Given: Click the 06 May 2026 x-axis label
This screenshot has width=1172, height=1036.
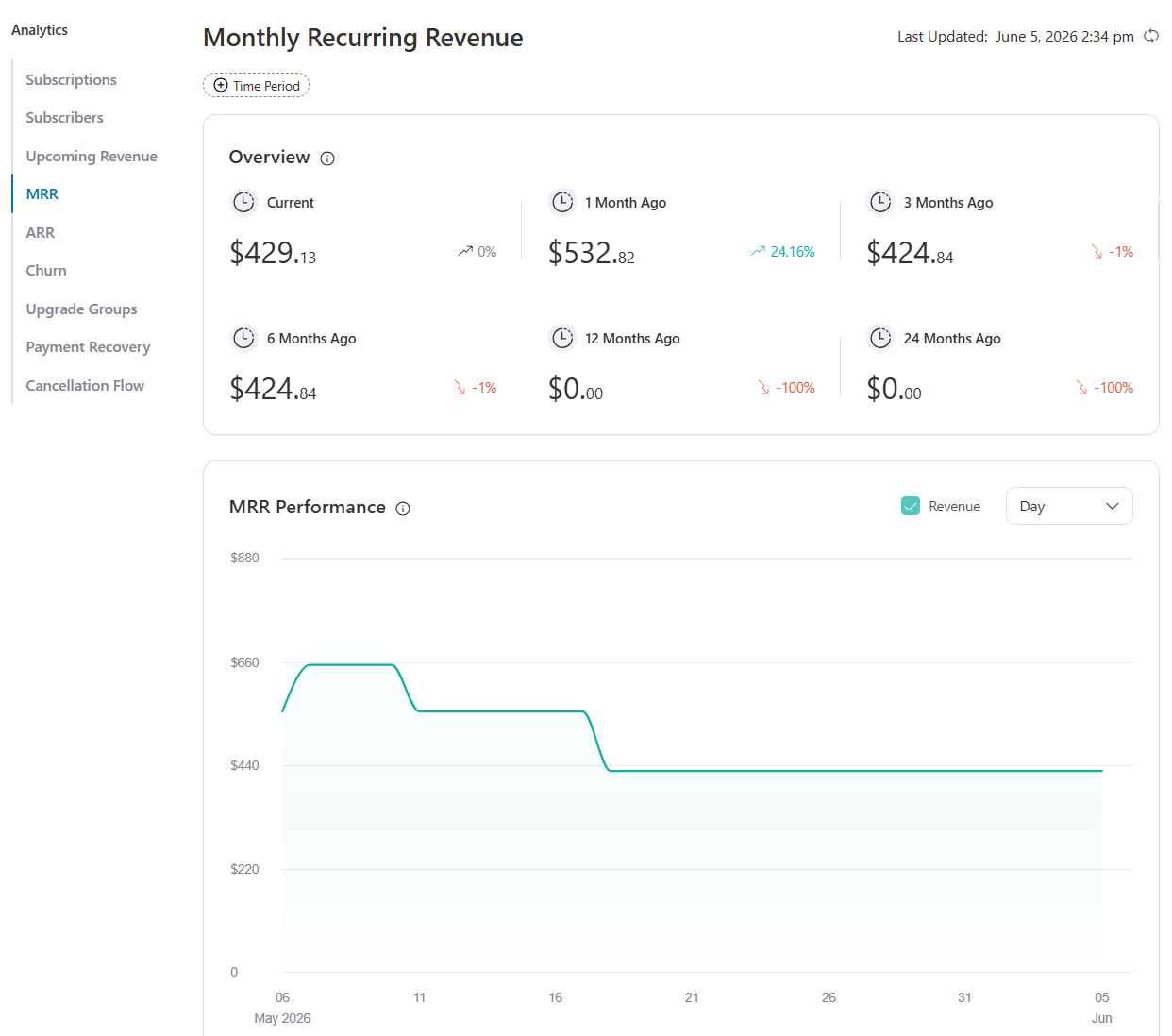Looking at the screenshot, I should [282, 1008].
